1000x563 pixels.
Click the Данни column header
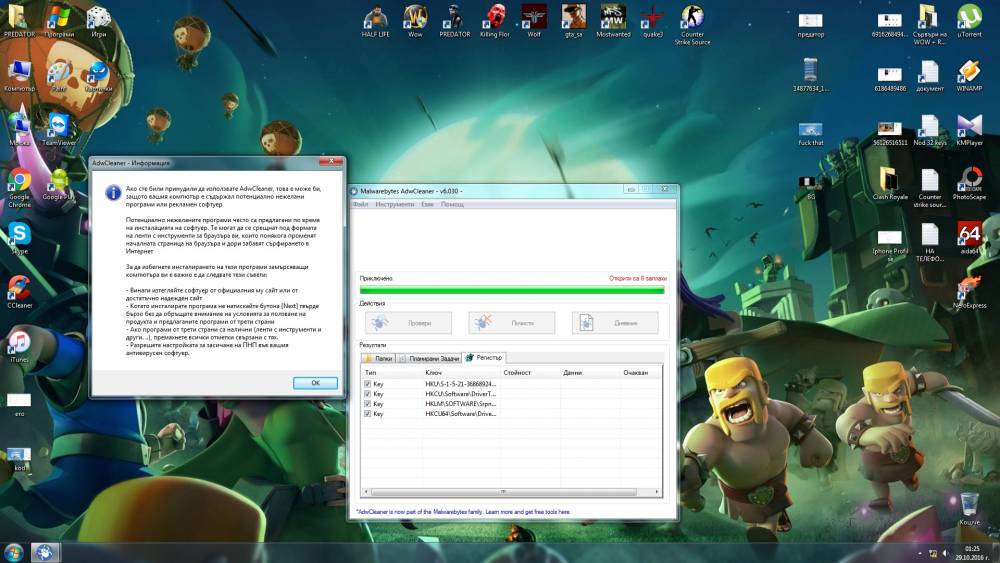point(590,372)
